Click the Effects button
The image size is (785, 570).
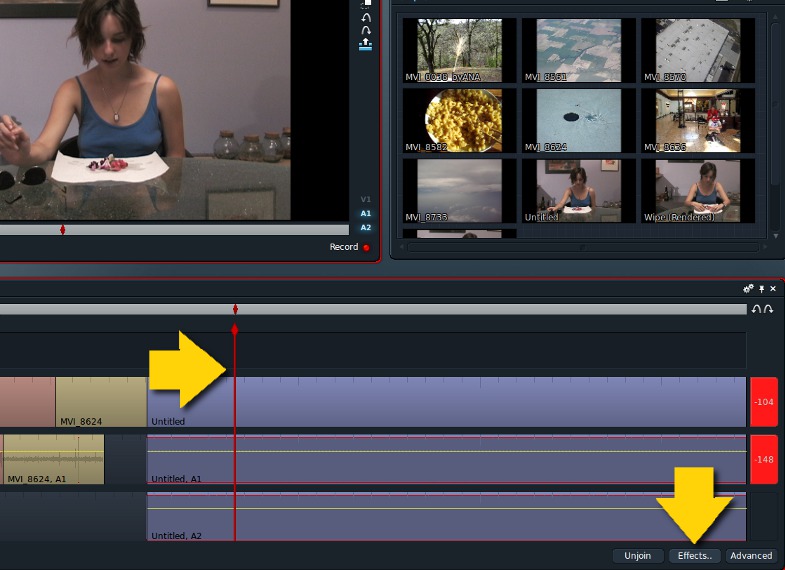coord(694,556)
